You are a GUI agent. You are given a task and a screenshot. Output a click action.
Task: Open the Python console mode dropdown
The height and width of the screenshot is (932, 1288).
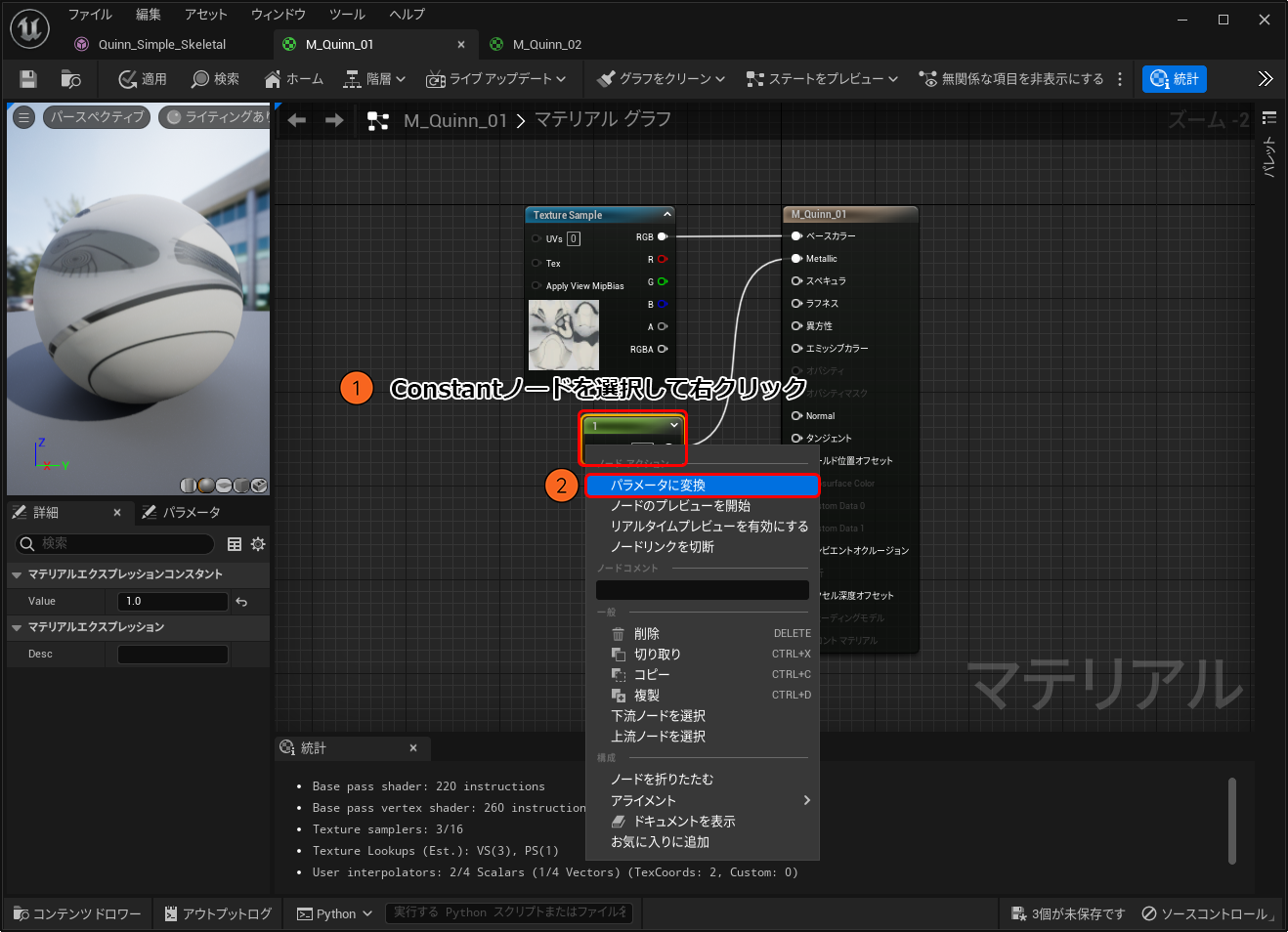335,913
